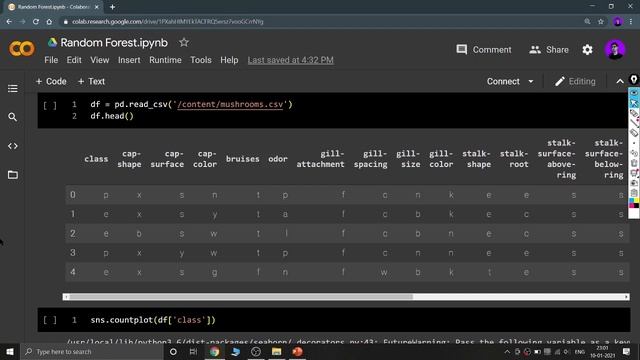Collapse the Colab header with chevron

tap(620, 82)
